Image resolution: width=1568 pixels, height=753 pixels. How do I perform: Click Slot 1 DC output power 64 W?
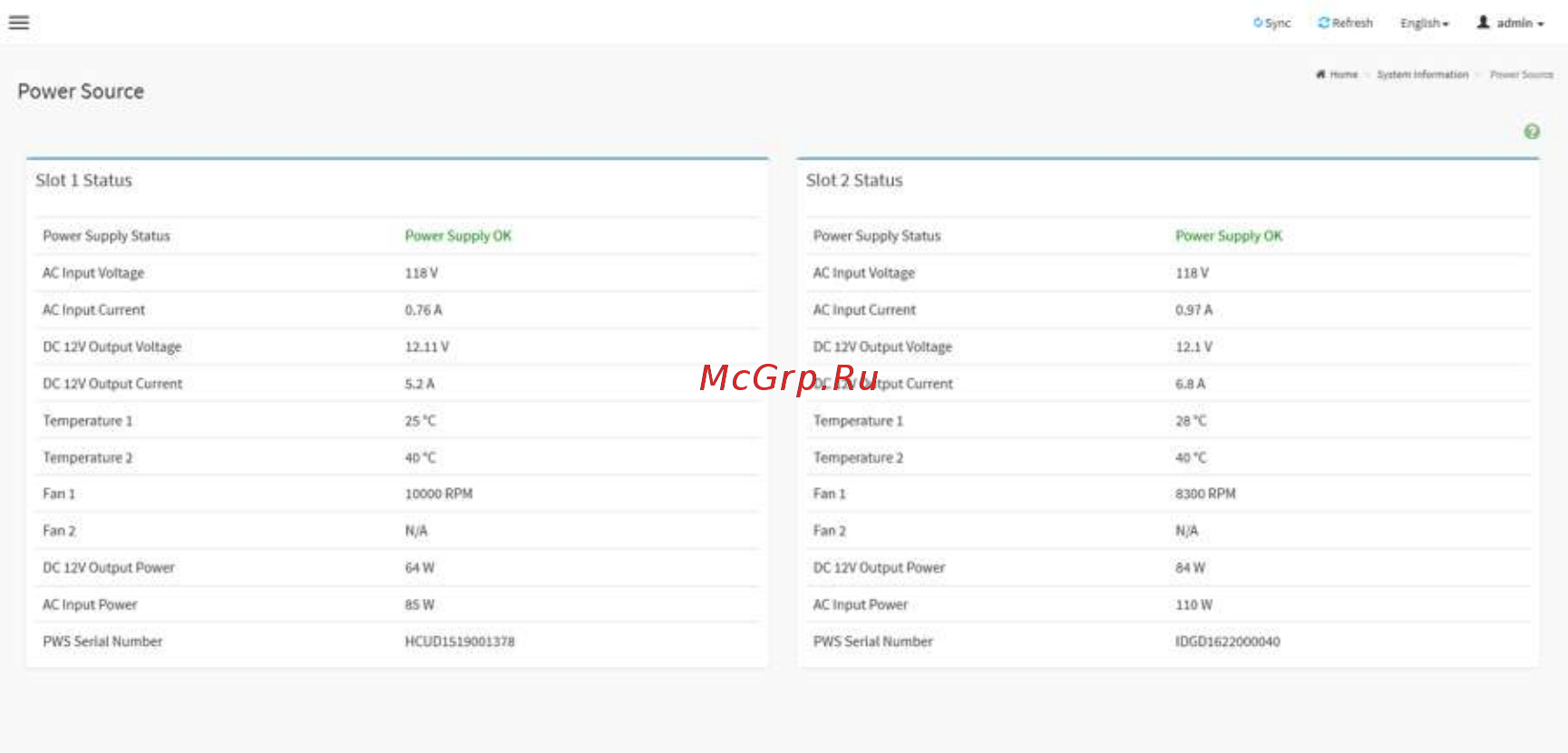[420, 568]
